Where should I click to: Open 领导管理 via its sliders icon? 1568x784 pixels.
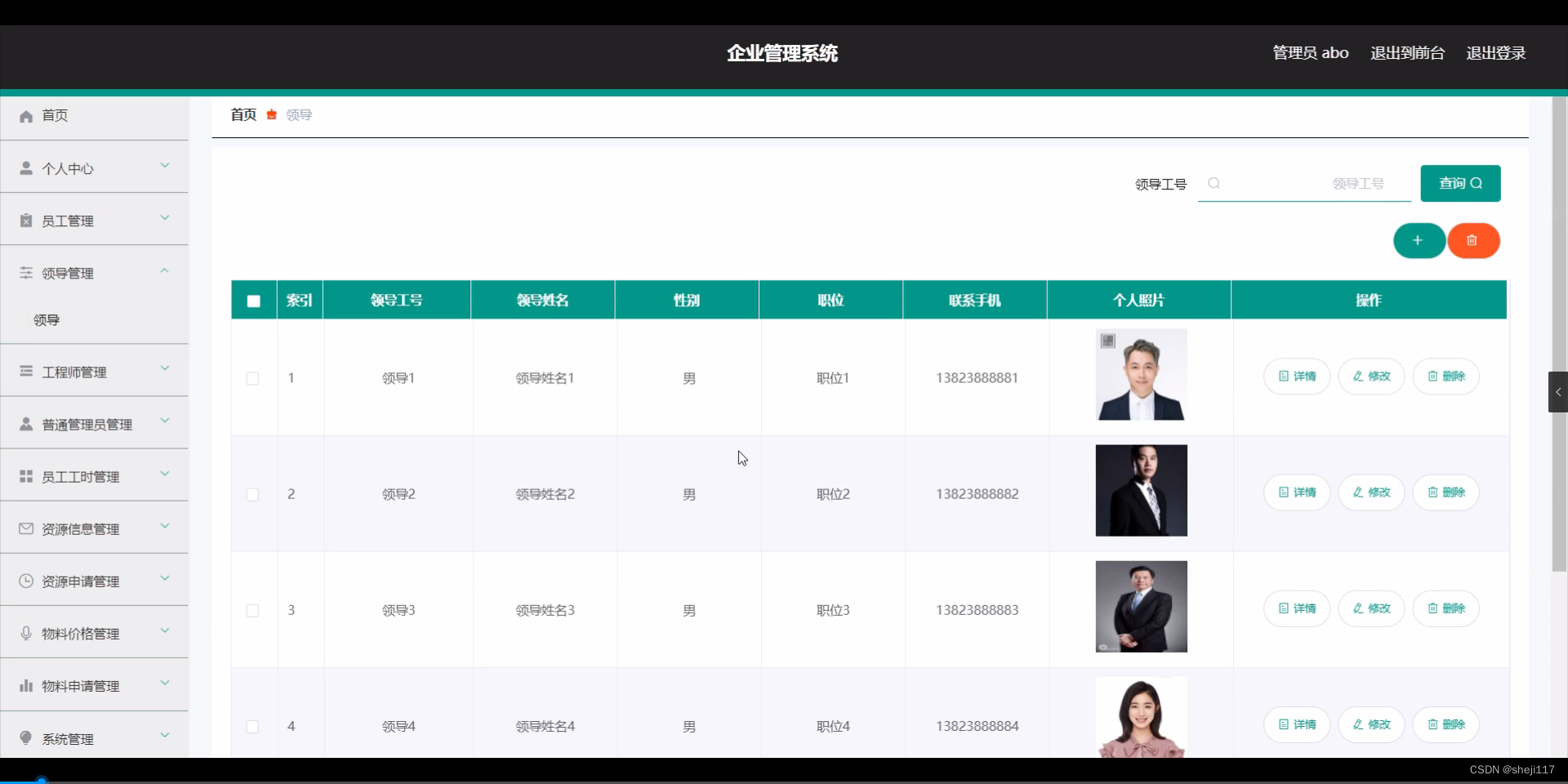[x=25, y=273]
